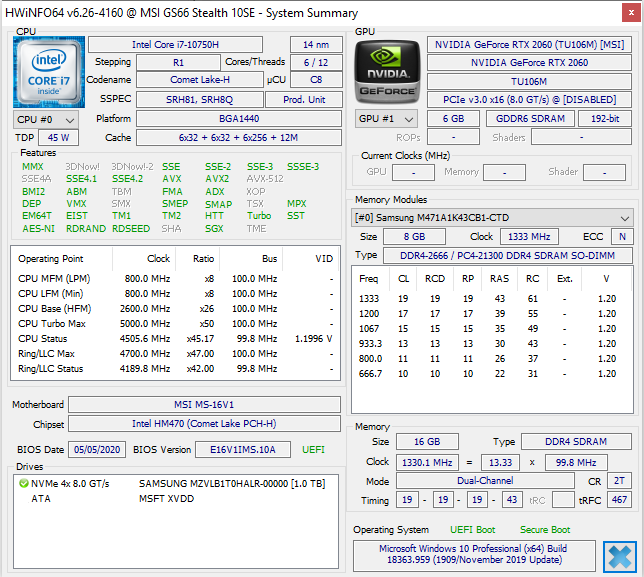Click the Dual-Channel memory mode field
The image size is (644, 577).
point(485,481)
